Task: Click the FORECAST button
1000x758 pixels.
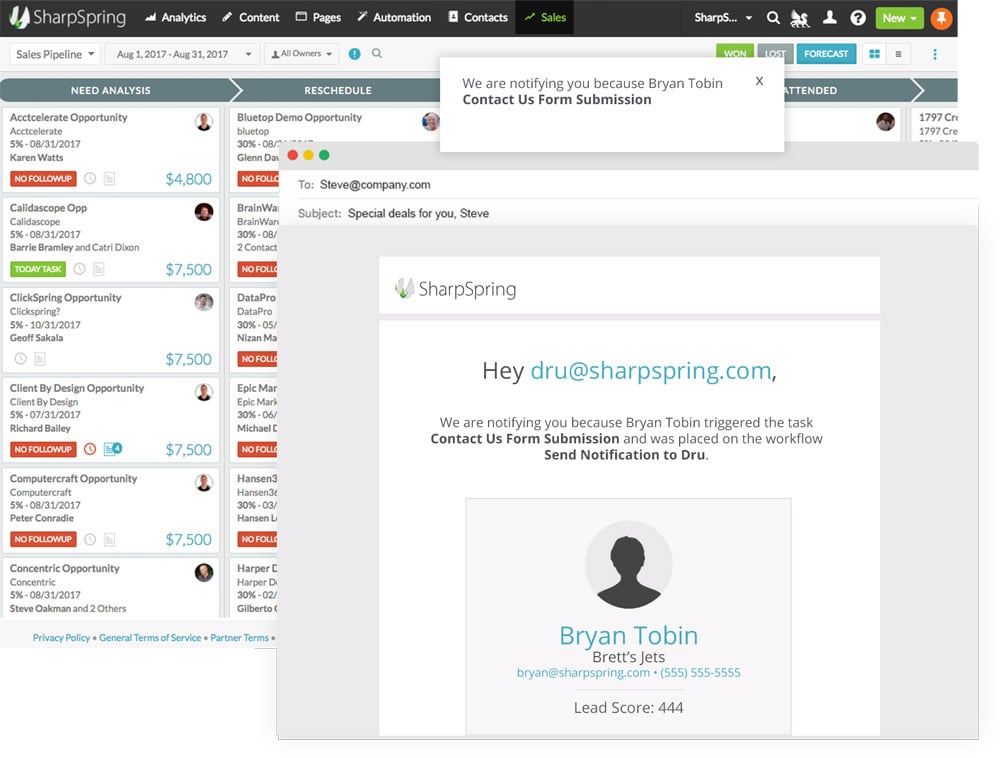Action: pyautogui.click(x=827, y=53)
